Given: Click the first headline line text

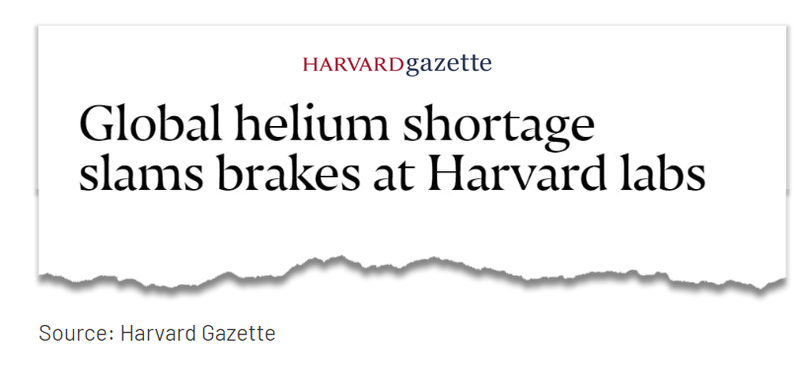Looking at the screenshot, I should click(337, 126).
